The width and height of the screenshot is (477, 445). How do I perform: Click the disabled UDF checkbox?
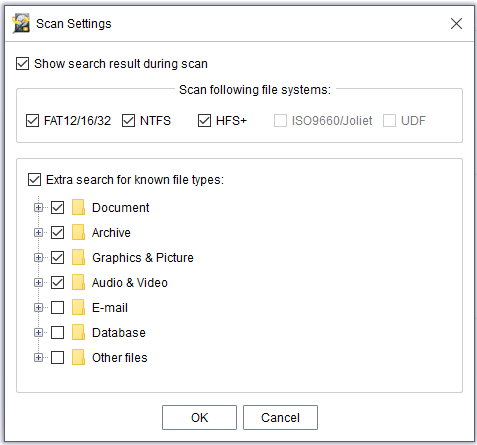[x=389, y=120]
